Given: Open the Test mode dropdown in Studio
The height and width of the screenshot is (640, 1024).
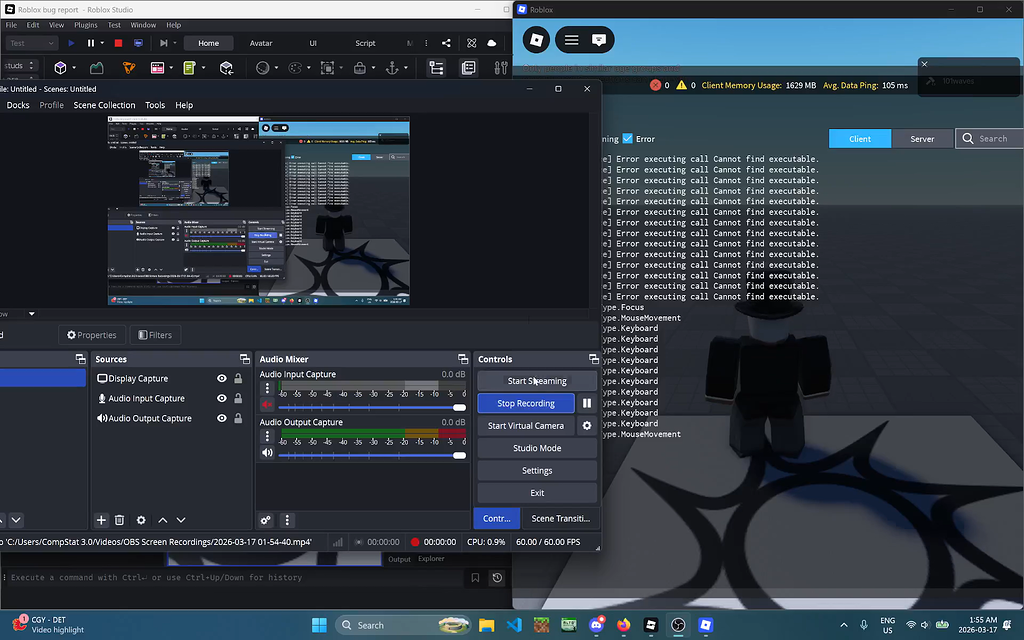Looking at the screenshot, I should (31, 43).
